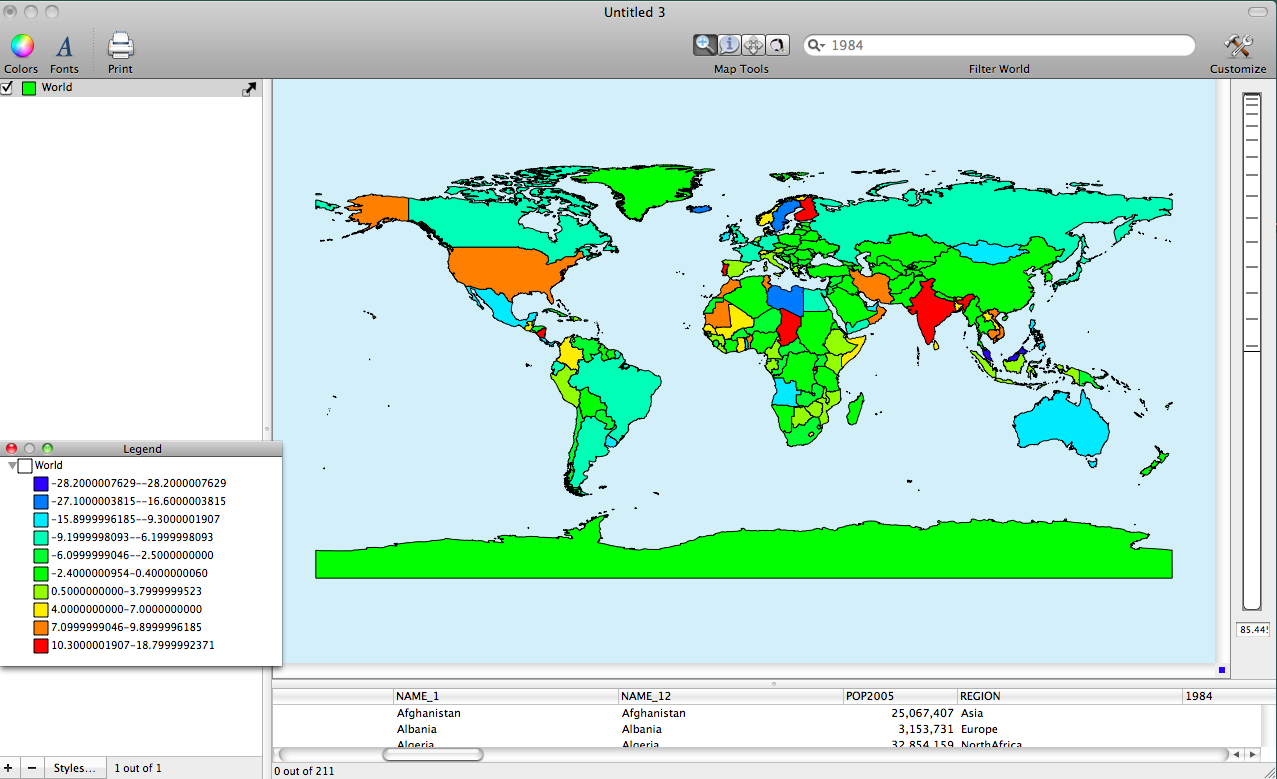The height and width of the screenshot is (779, 1277).
Task: Toggle the World layer visibility checkbox
Action: coord(7,88)
